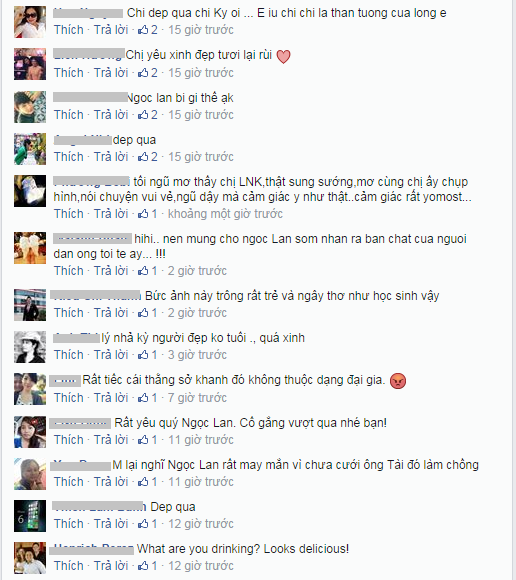Open avatar of commenter with sunglasses at top

30,22
